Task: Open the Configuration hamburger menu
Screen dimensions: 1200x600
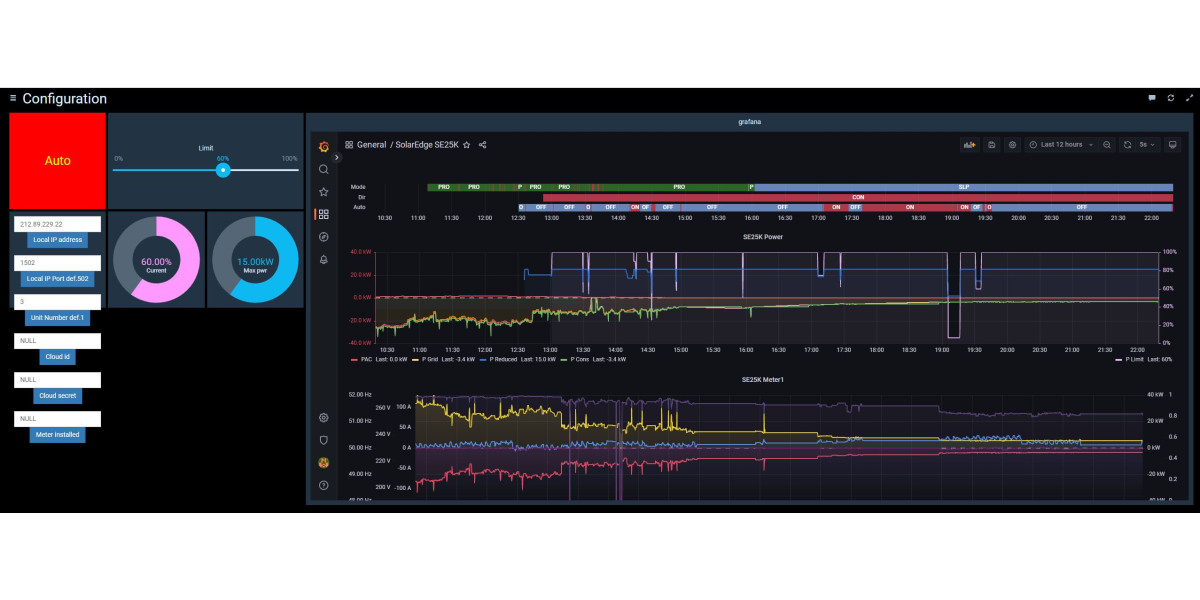Action: click(13, 98)
